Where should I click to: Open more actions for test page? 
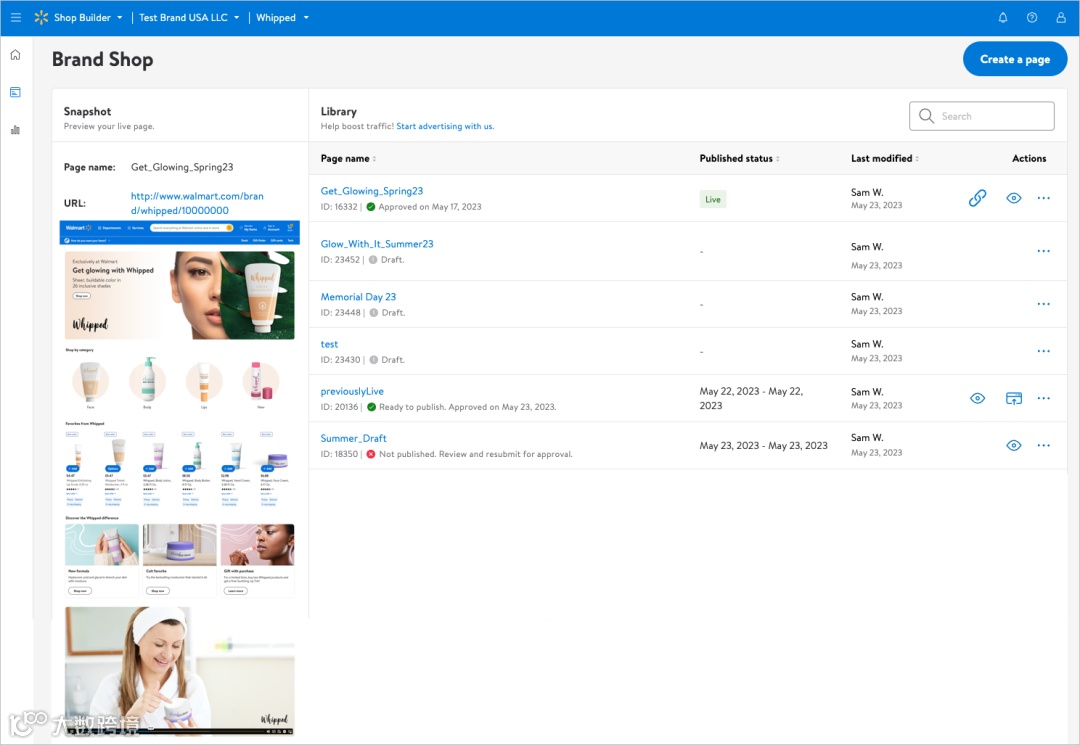tap(1043, 351)
